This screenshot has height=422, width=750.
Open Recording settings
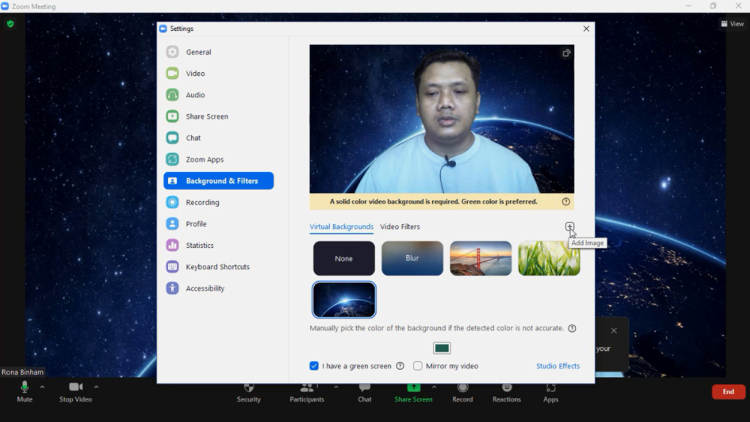pyautogui.click(x=219, y=202)
